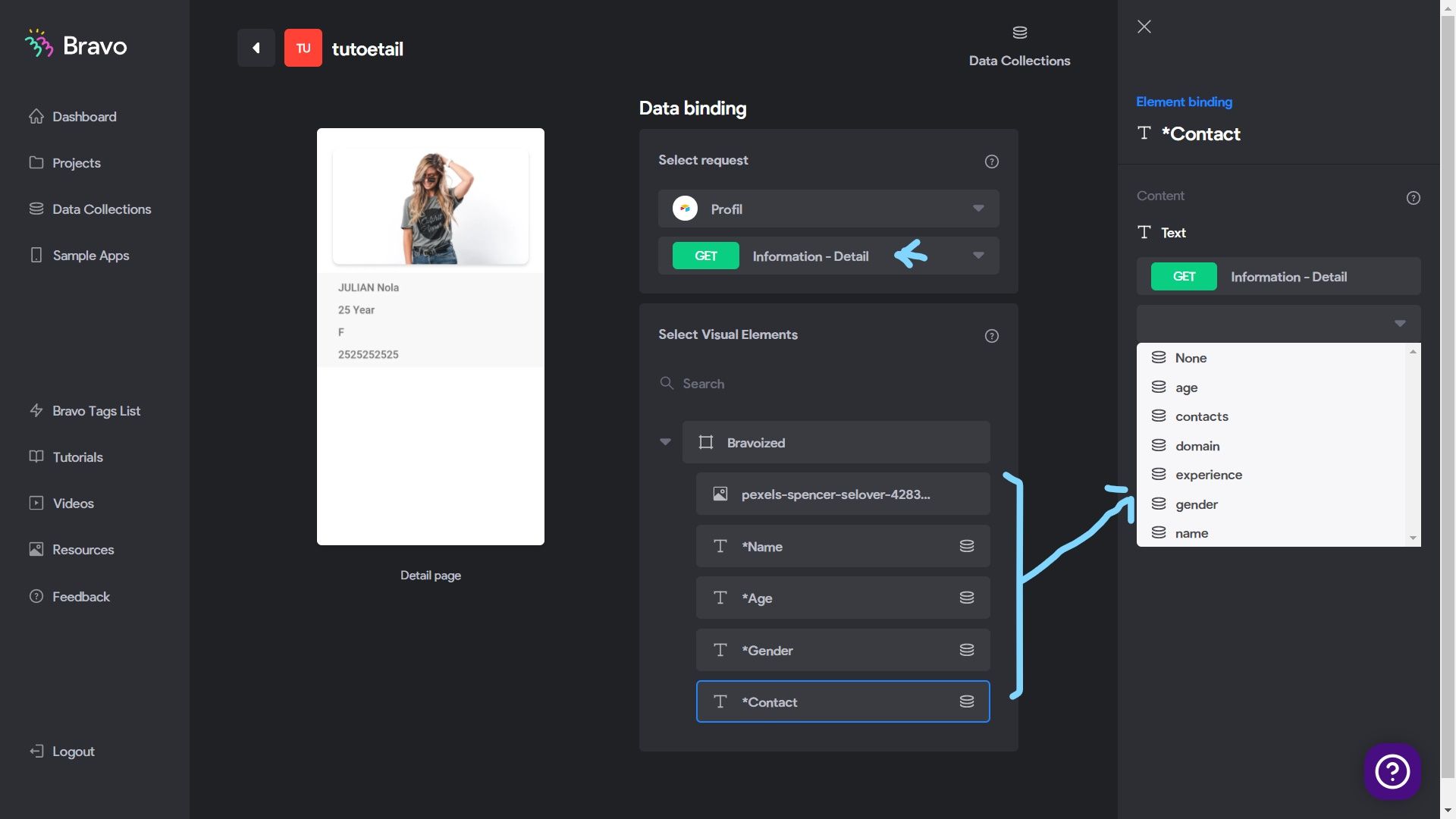The image size is (1456, 819).
Task: Collapse the Bravoized tree node
Action: pyautogui.click(x=665, y=442)
